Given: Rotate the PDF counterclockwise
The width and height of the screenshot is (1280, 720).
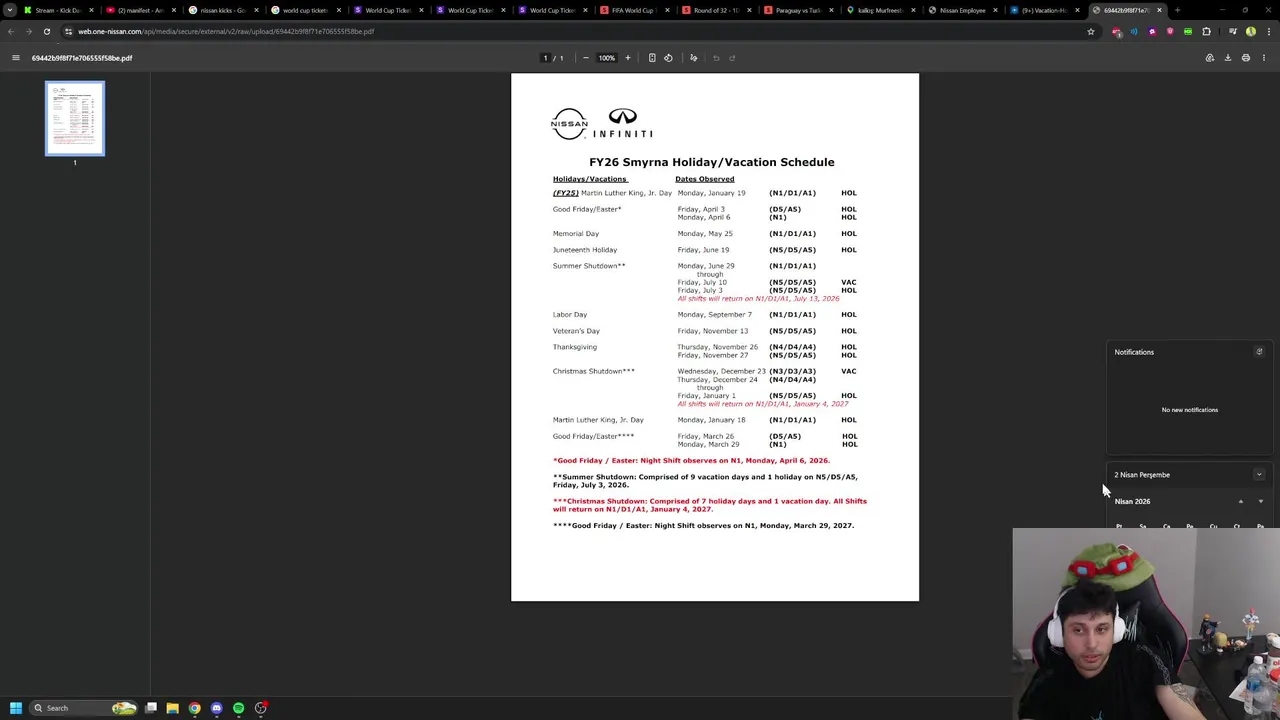Looking at the screenshot, I should [x=668, y=58].
